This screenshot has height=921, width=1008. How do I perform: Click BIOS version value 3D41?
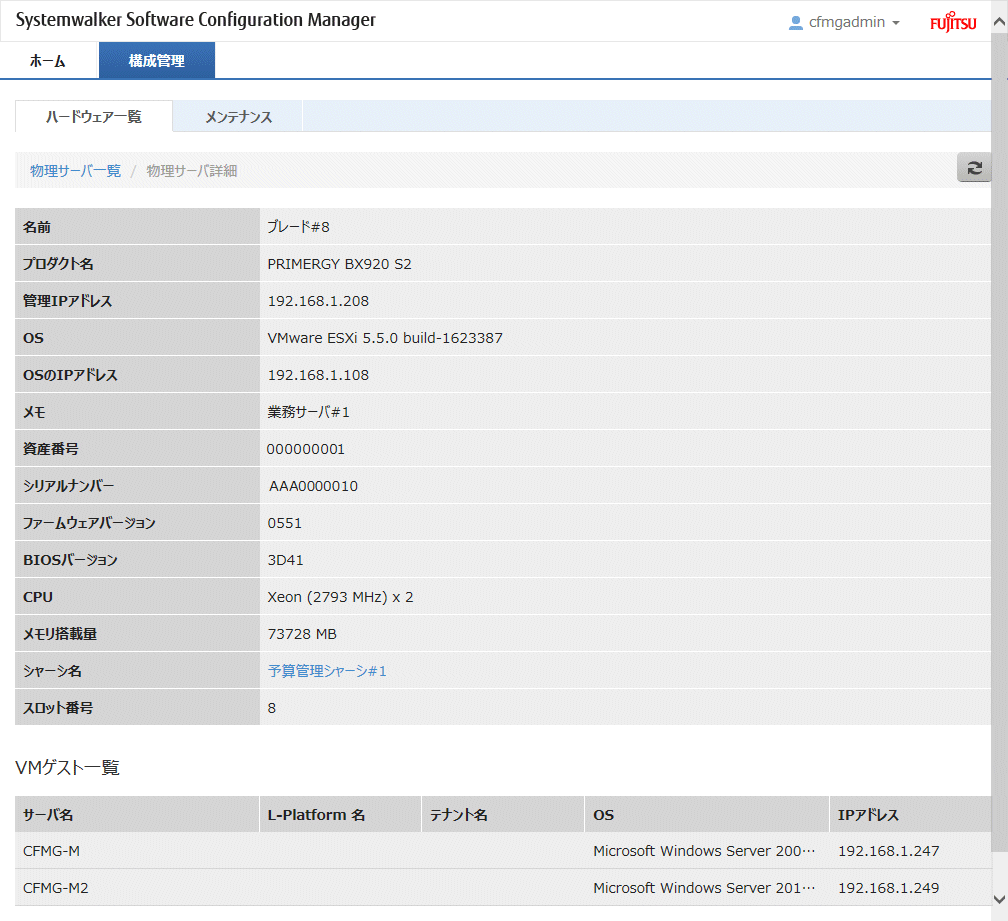[285, 560]
